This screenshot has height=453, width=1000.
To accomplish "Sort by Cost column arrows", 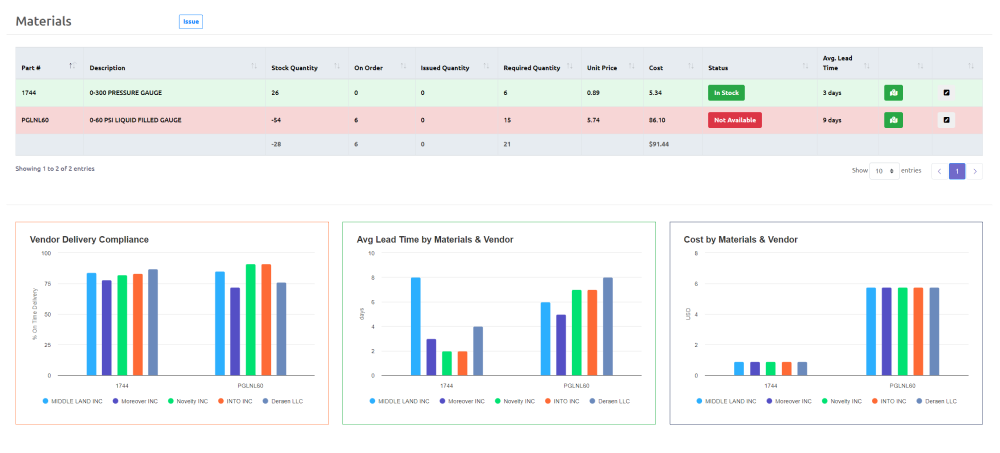I will click(691, 66).
